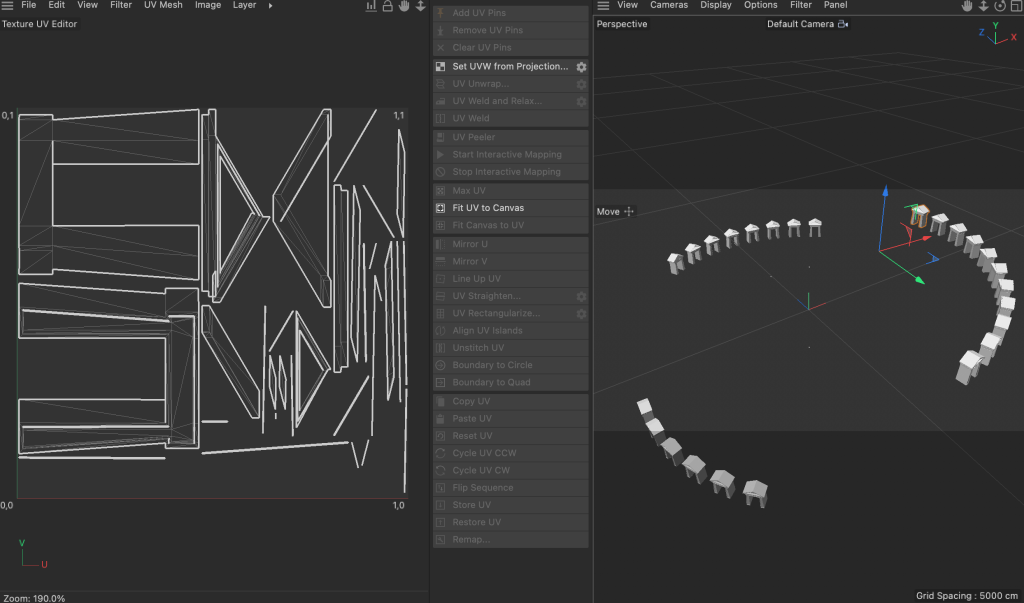The height and width of the screenshot is (603, 1024).
Task: Apply the Max UV command
Action: [511, 191]
